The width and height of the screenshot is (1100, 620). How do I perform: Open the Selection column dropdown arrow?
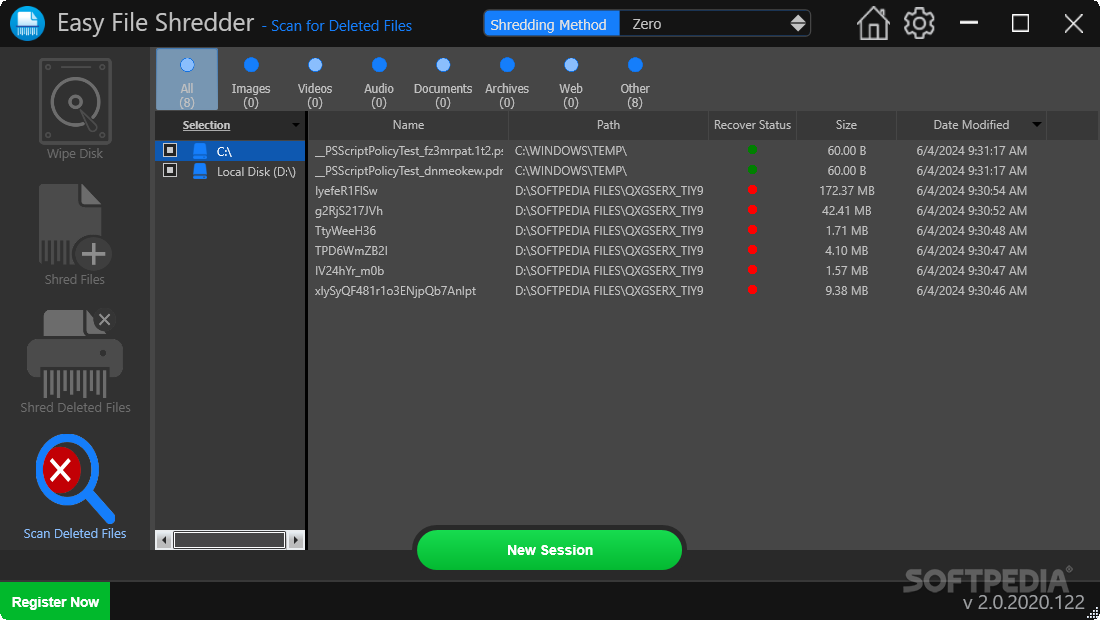coord(295,125)
